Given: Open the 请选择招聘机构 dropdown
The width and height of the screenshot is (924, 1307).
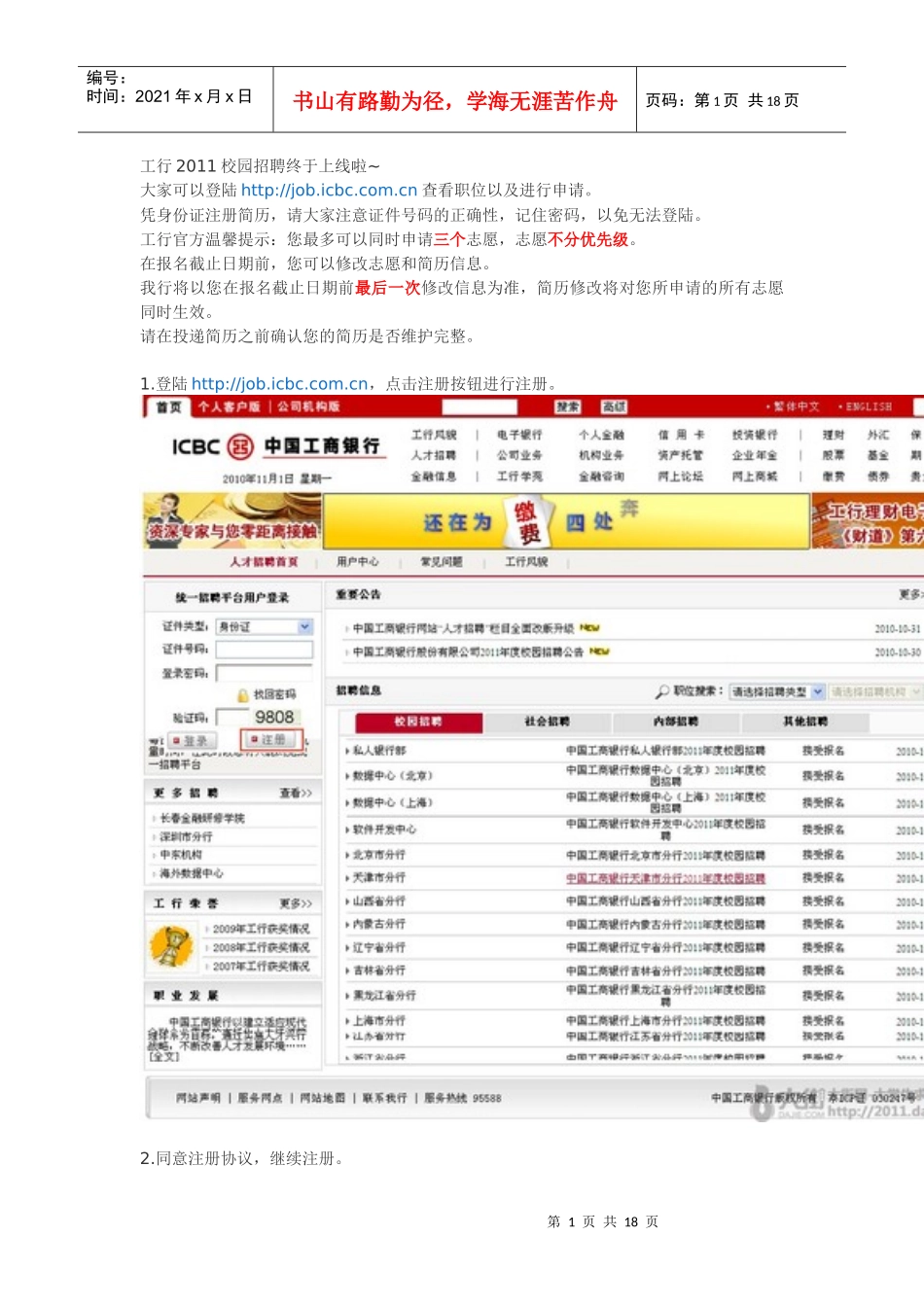Looking at the screenshot, I should pos(875,691).
